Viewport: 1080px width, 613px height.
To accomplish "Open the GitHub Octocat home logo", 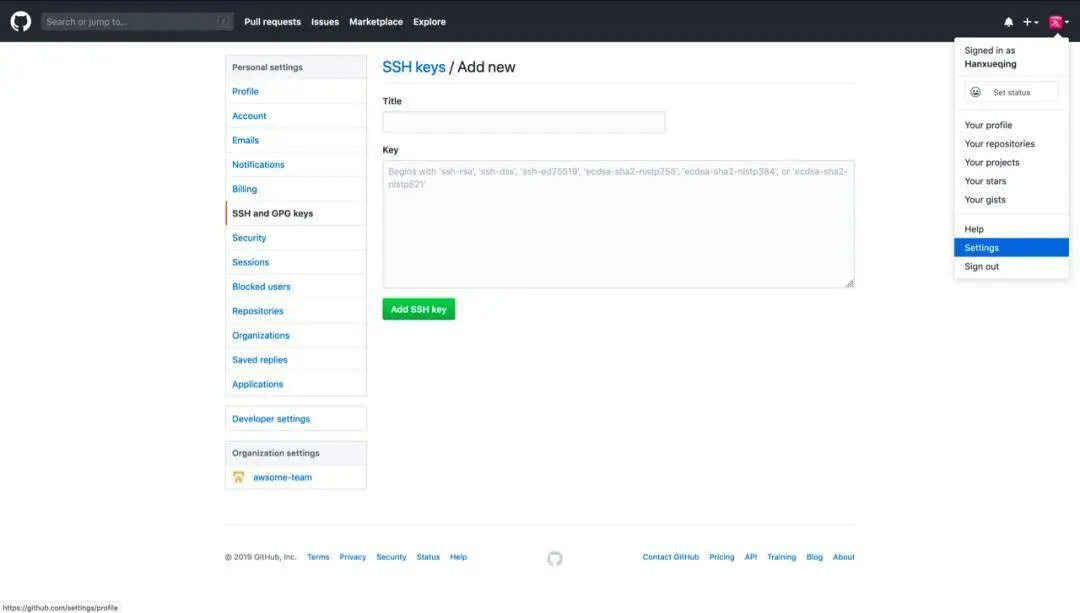I will 21,21.
